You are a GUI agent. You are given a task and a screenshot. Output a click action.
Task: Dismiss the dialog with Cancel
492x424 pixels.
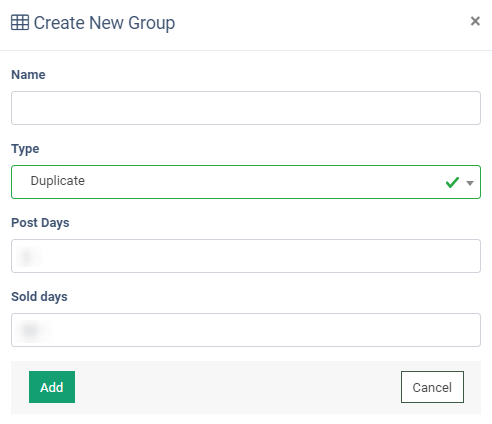(432, 387)
